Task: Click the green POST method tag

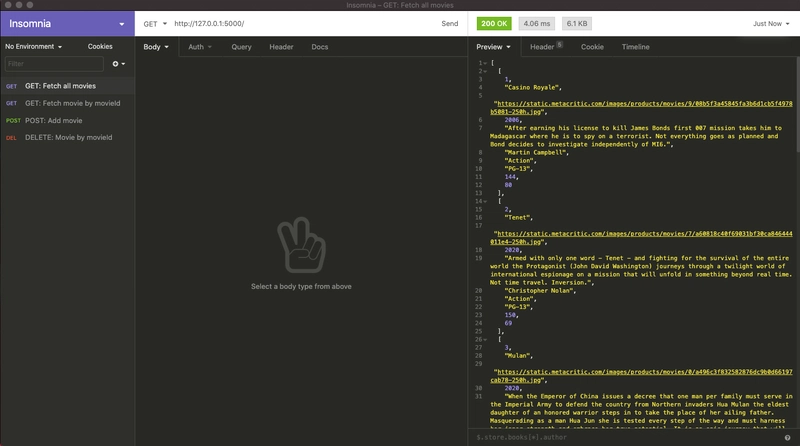Action: coord(13,121)
